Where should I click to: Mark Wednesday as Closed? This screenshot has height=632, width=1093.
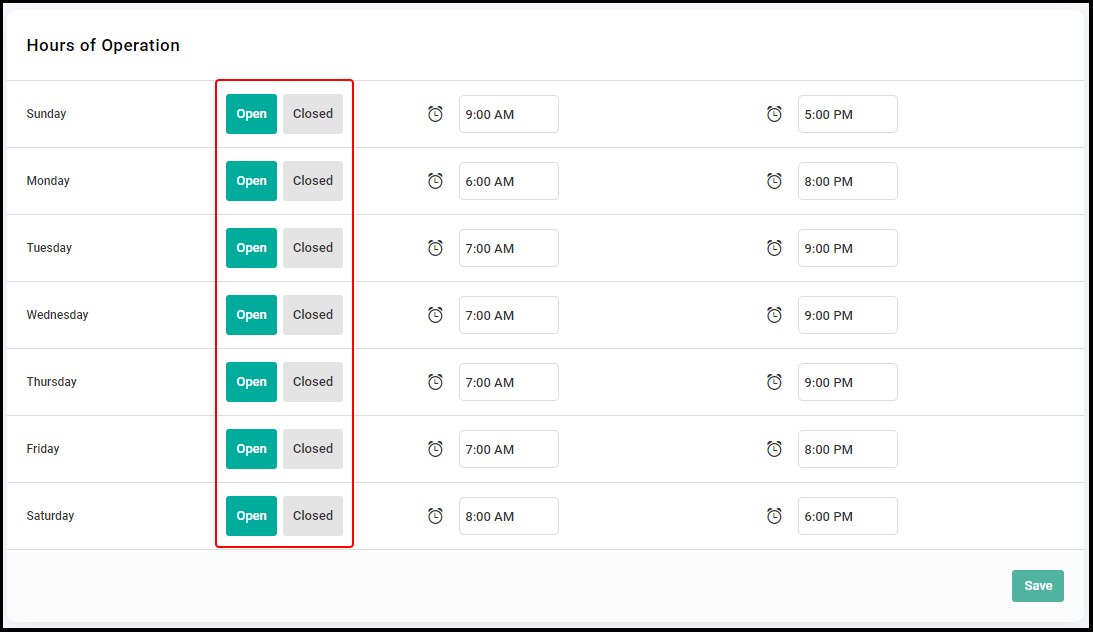click(313, 314)
